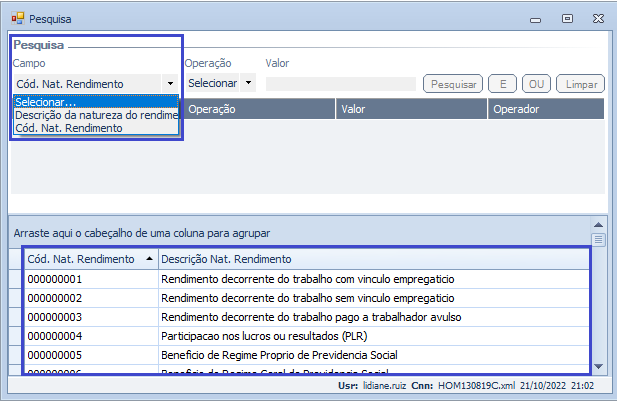Click the sort arrow on Cód. Nat. Rendimento

click(x=149, y=259)
